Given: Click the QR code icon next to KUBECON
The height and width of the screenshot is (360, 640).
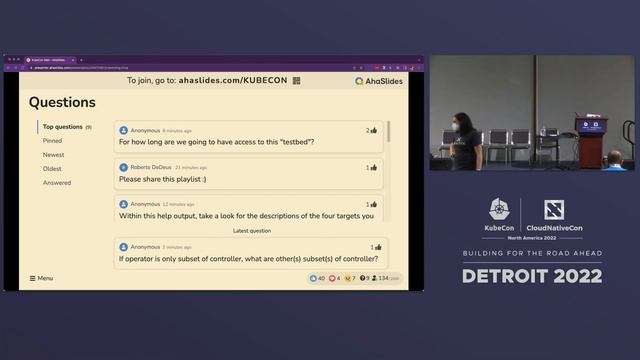Looking at the screenshot, I should [x=297, y=81].
